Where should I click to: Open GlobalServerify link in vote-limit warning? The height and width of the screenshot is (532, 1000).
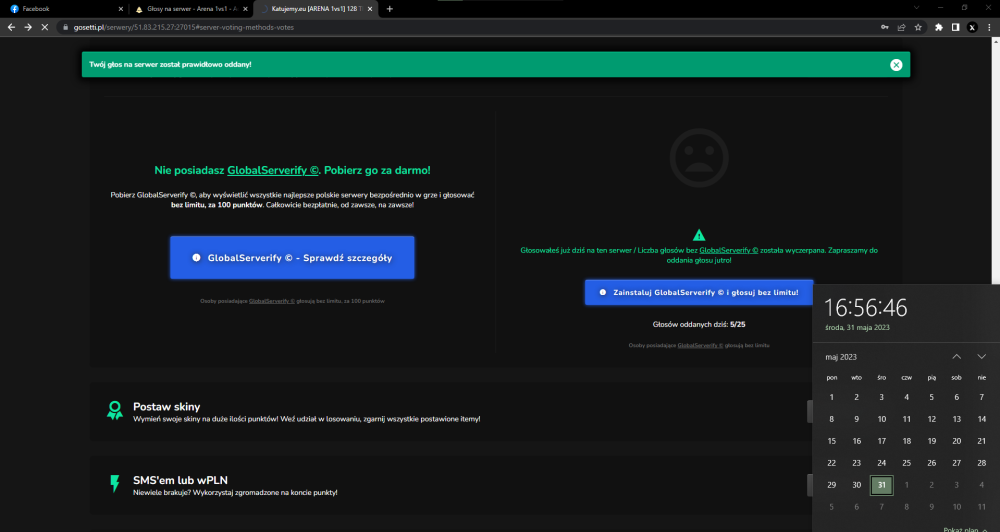coord(728,251)
